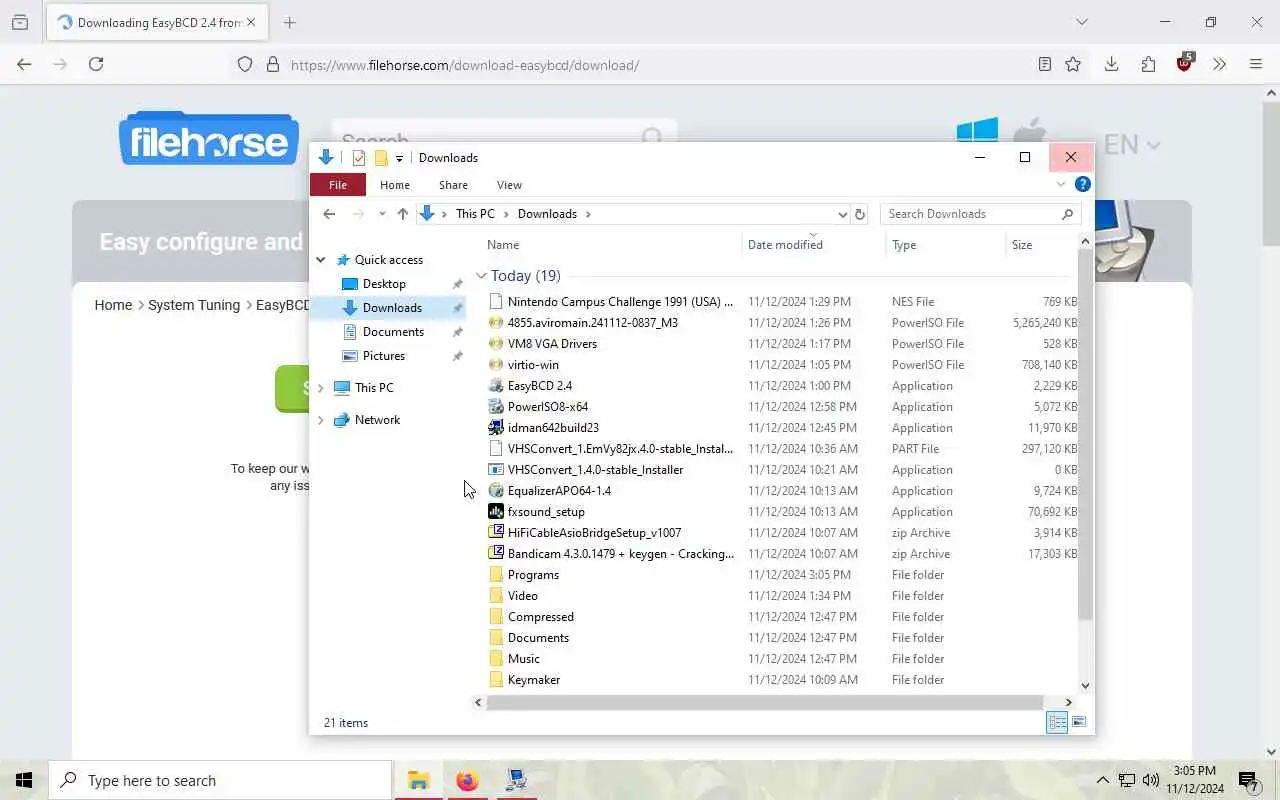Viewport: 1280px width, 800px height.
Task: Select the VHSConvert_1.4.0-stable_Installer application row
Action: point(782,470)
